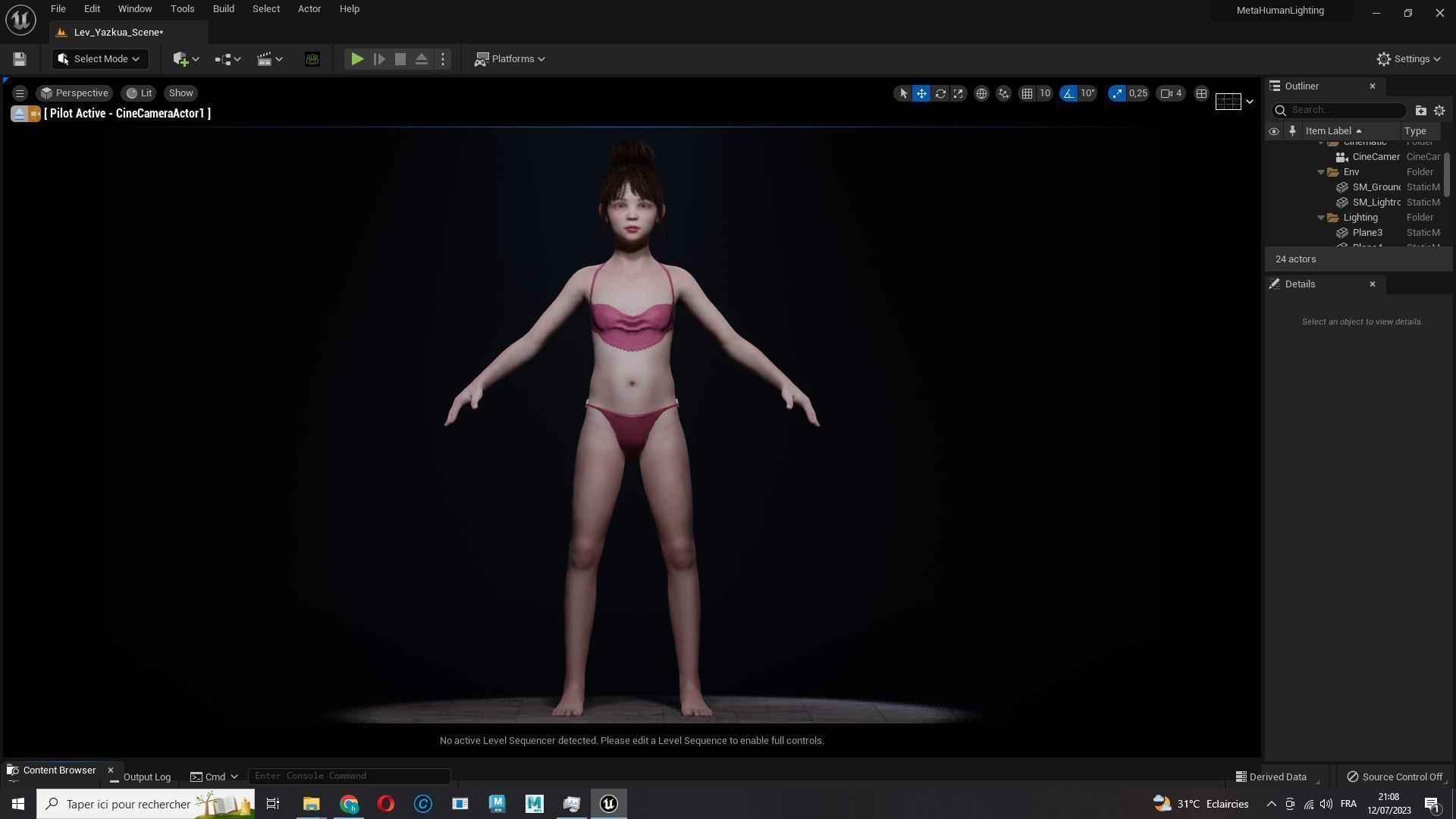This screenshot has width=1456, height=819.
Task: Click the eject pilot icon beside Pilot Active
Action: pyautogui.click(x=18, y=114)
